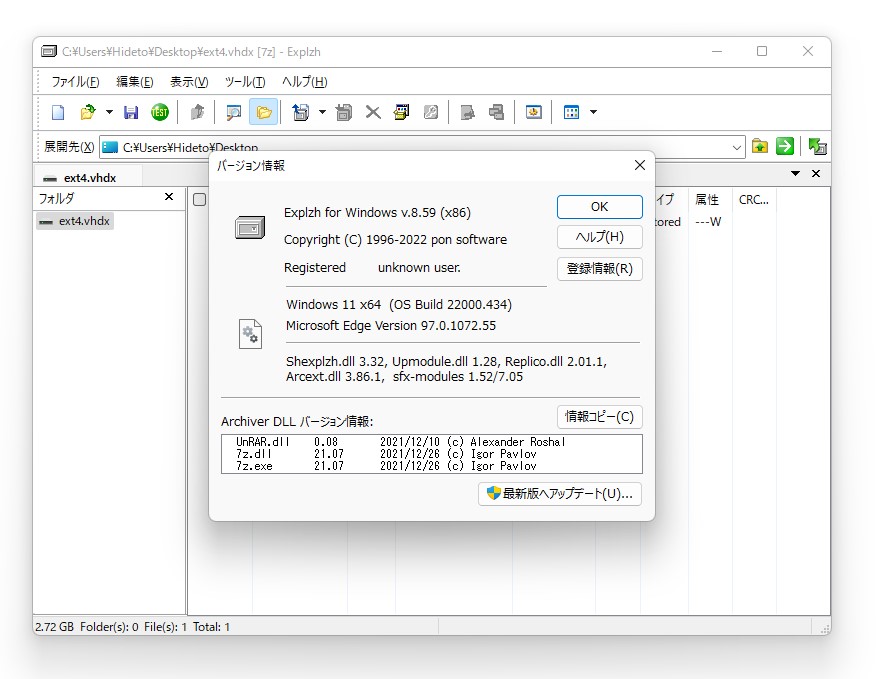Viewport: 881px width, 679px height.
Task: Open the download/update toolbar icon
Action: [x=532, y=112]
